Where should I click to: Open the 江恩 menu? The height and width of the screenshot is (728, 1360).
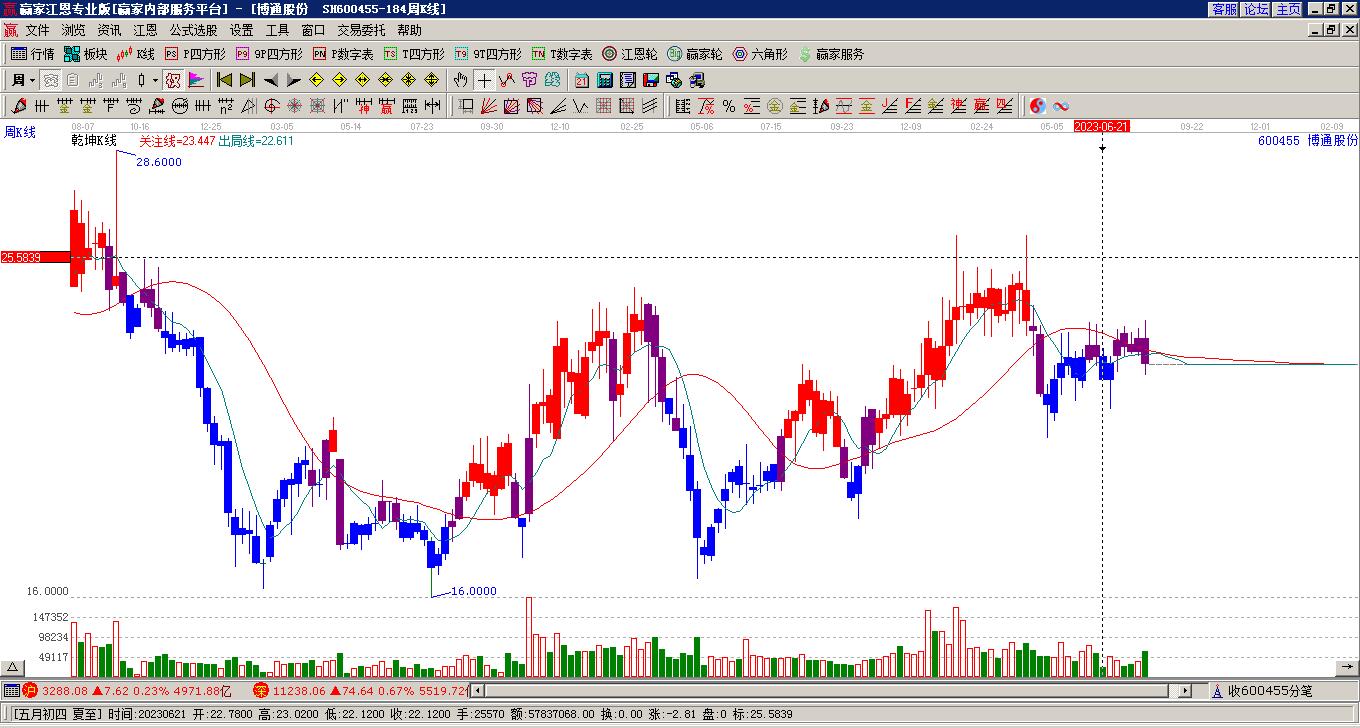[145, 30]
